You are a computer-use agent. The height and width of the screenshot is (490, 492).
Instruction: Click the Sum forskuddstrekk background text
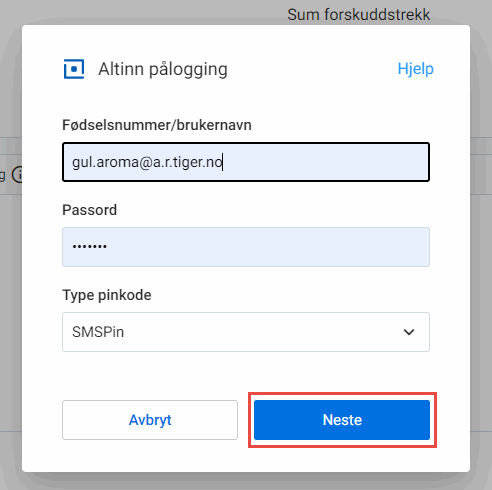(359, 15)
